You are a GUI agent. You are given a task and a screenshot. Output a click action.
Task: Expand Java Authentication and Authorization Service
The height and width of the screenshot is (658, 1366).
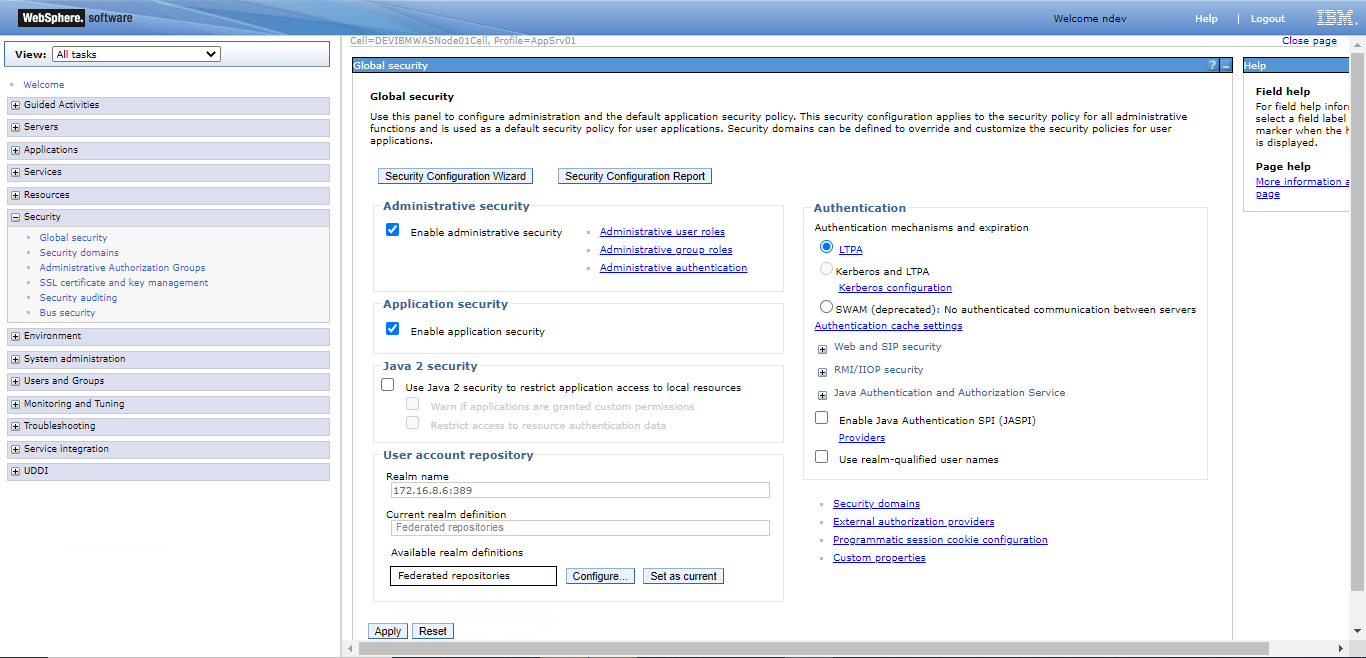(822, 395)
